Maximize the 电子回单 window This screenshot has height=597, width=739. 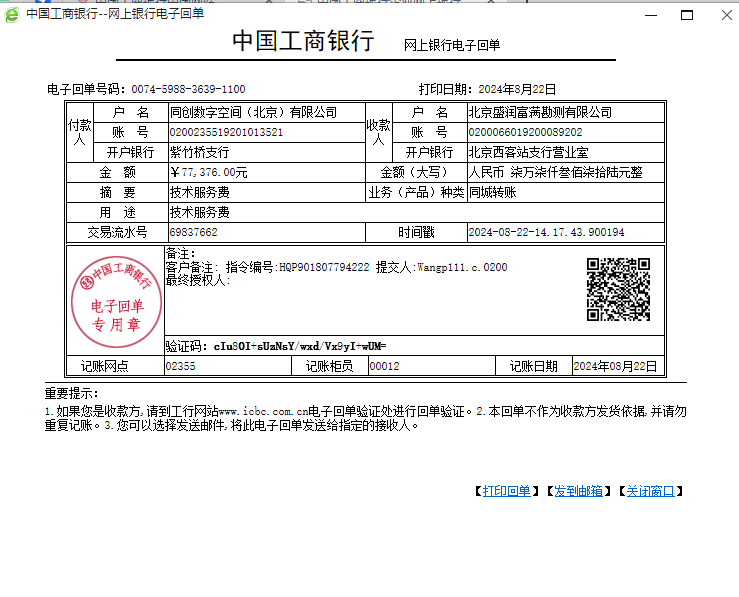point(687,15)
